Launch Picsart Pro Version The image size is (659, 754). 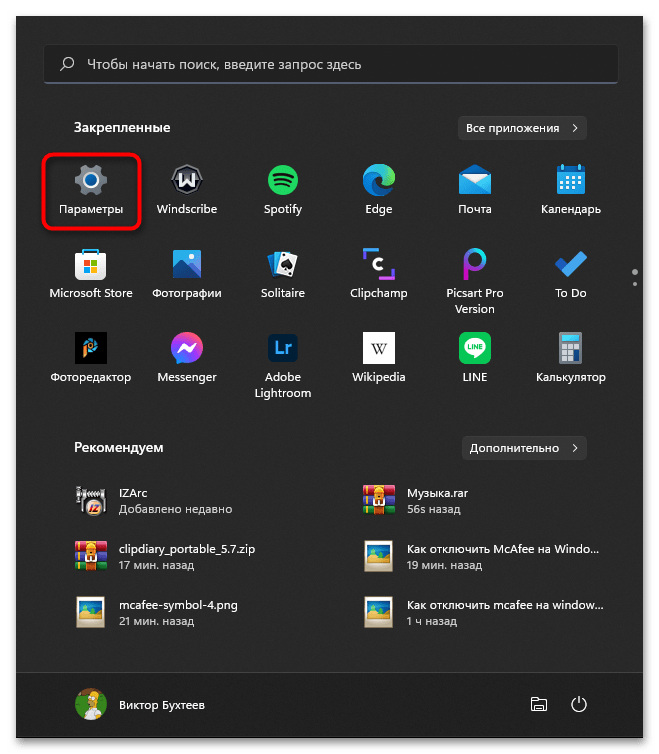(475, 281)
